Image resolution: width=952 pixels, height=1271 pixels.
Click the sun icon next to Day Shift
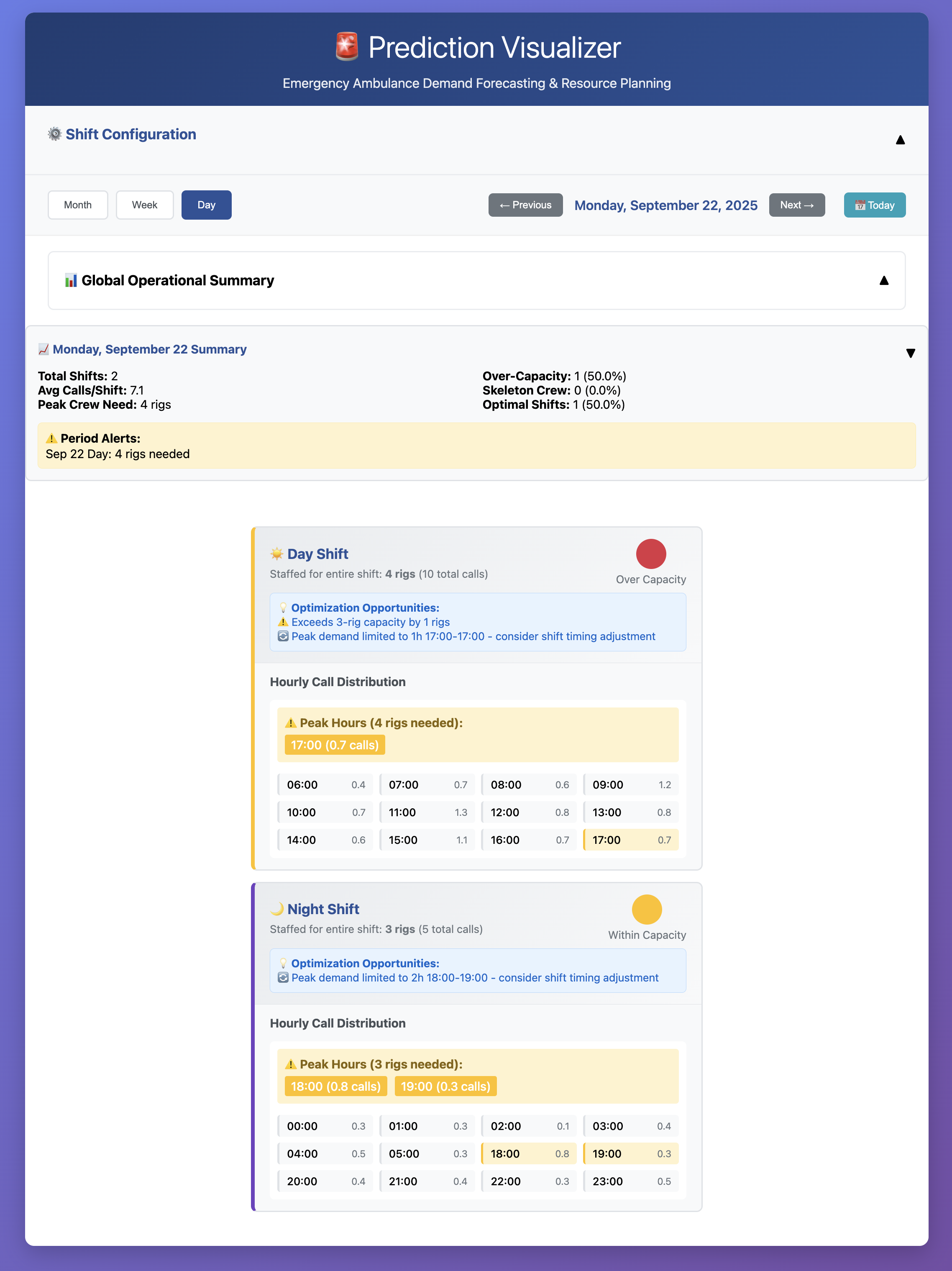tap(277, 554)
